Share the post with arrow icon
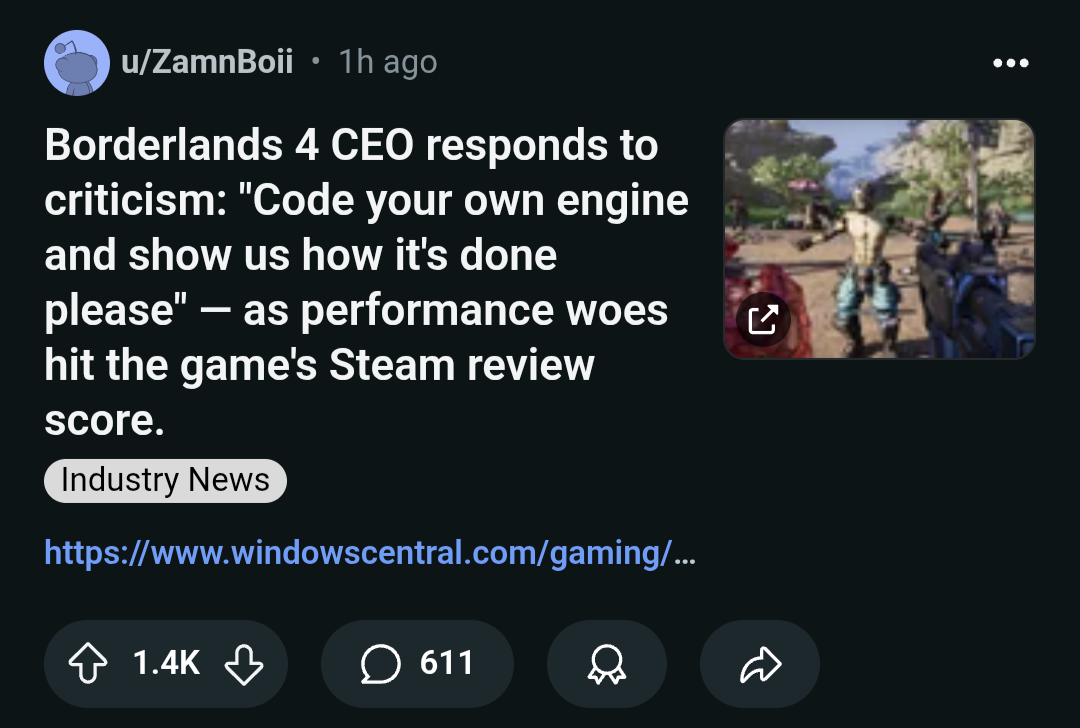 coord(760,664)
